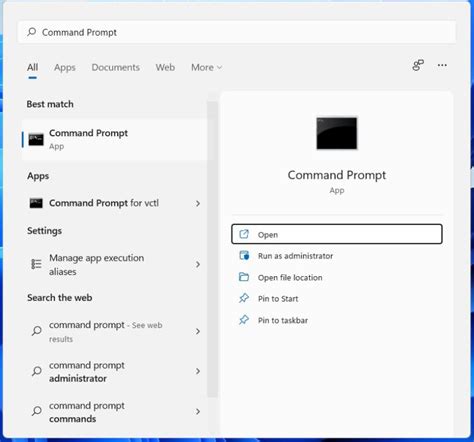Choose Open file location
474x442 pixels.
337,277
